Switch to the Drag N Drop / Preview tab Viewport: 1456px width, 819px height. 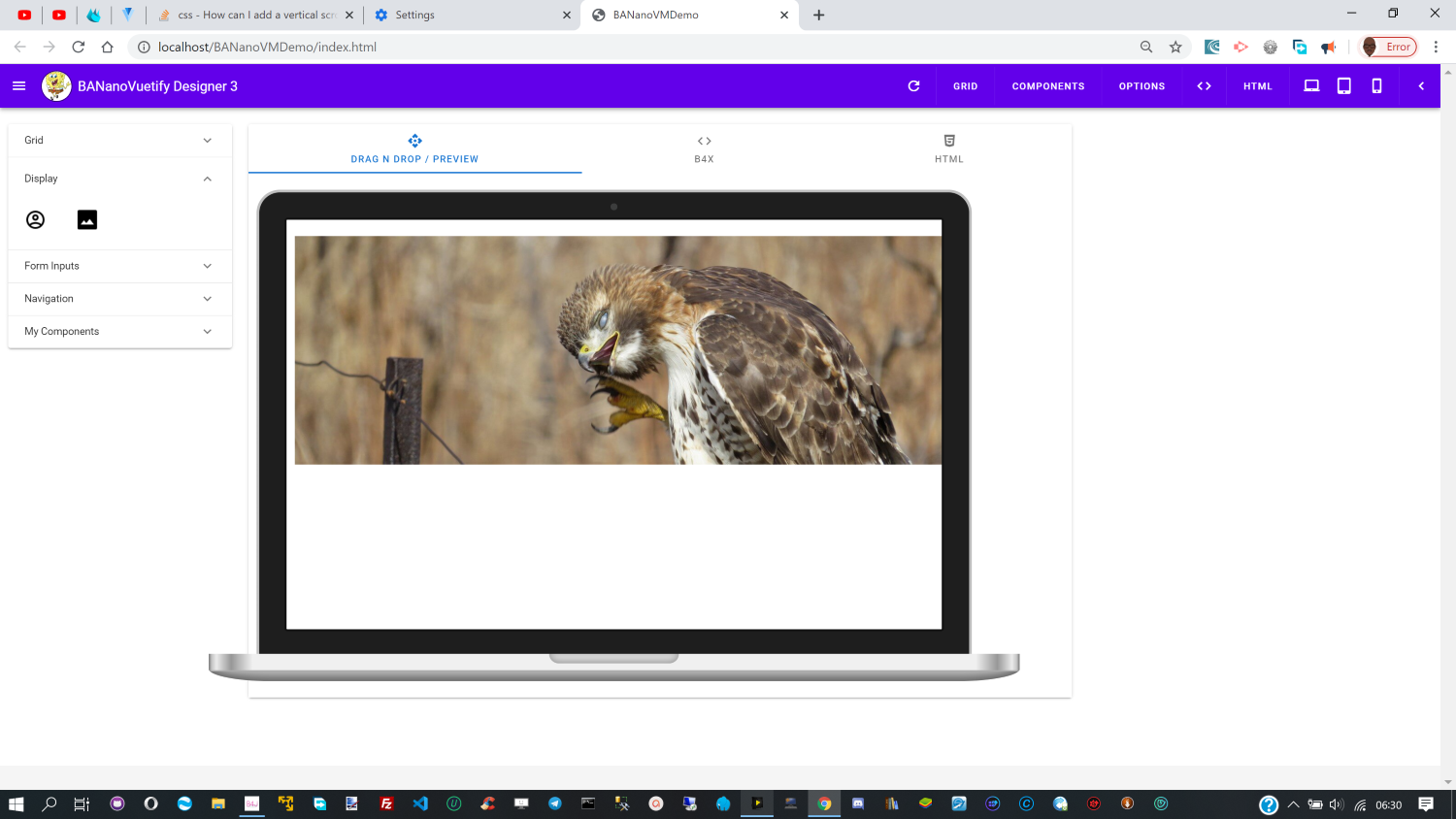coord(414,148)
